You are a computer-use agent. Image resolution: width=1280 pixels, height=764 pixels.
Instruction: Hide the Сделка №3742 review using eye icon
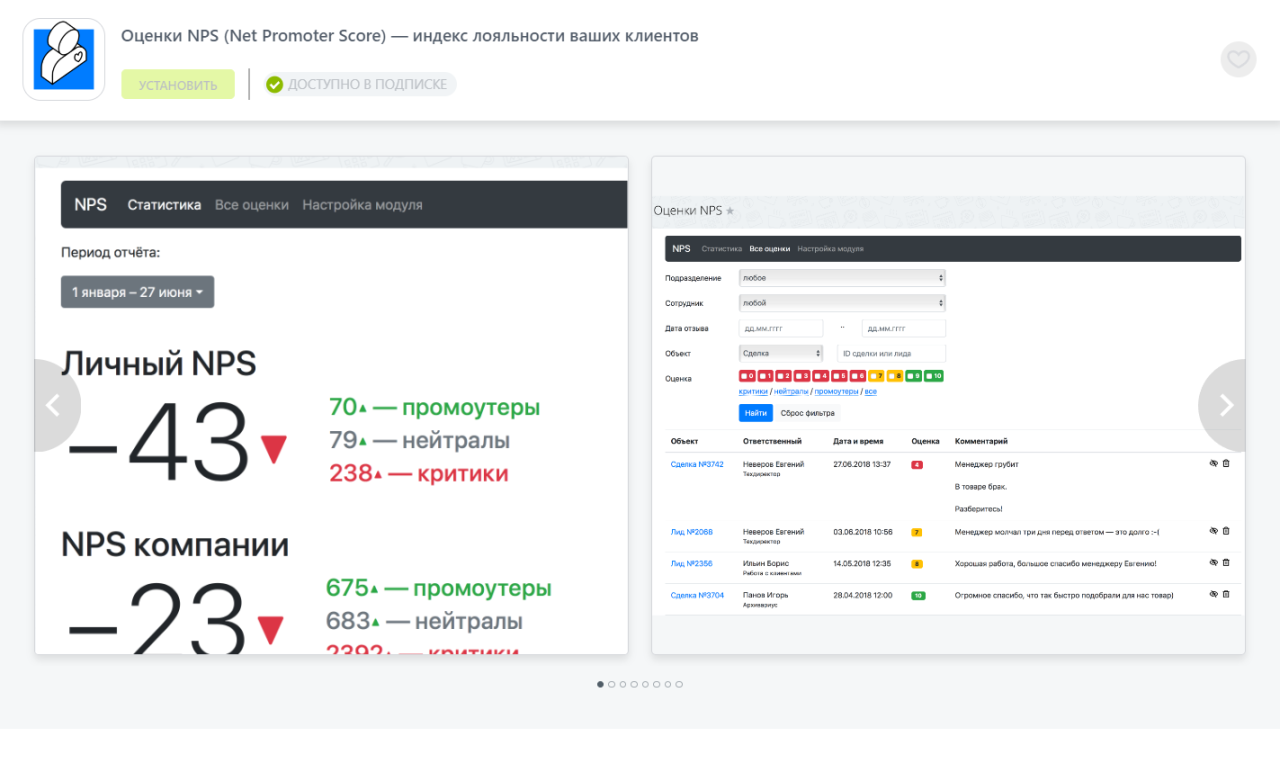pos(1213,464)
